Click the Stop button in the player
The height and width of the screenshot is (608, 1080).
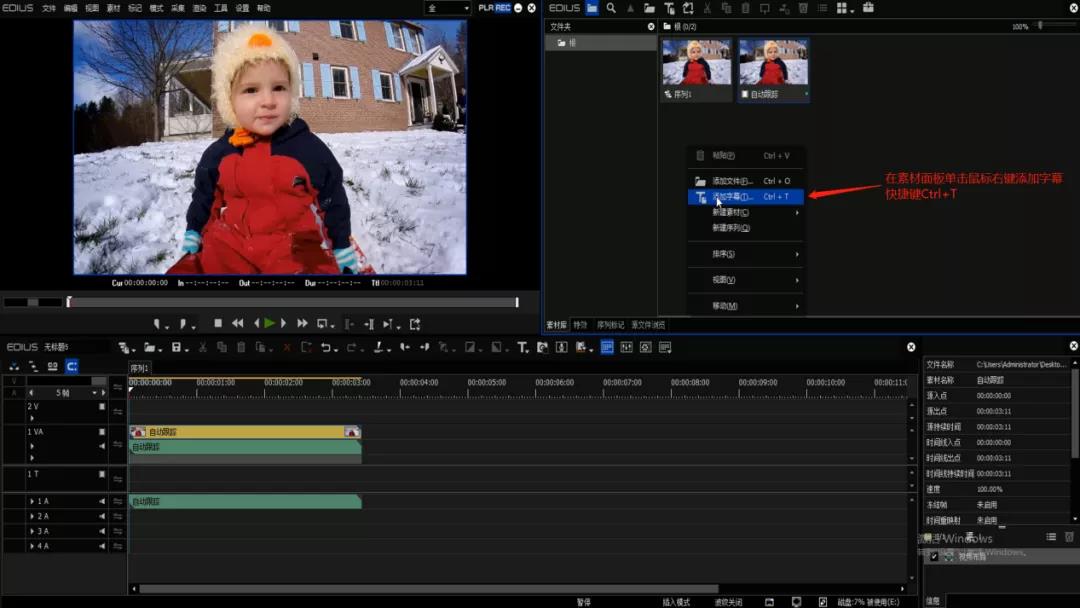[x=218, y=323]
